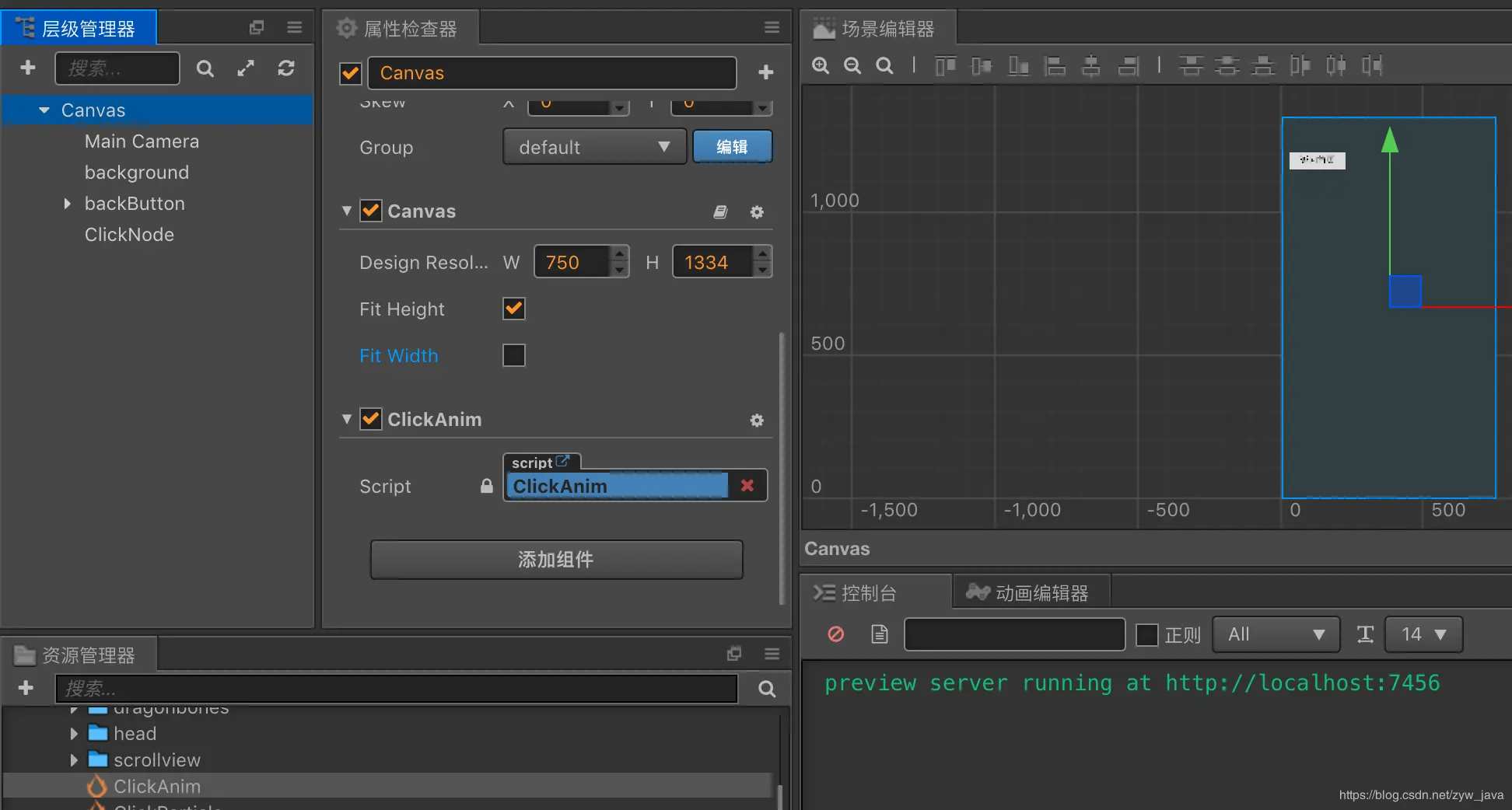1512x810 pixels.
Task: Open the Canvas component gear settings
Action: [x=757, y=211]
